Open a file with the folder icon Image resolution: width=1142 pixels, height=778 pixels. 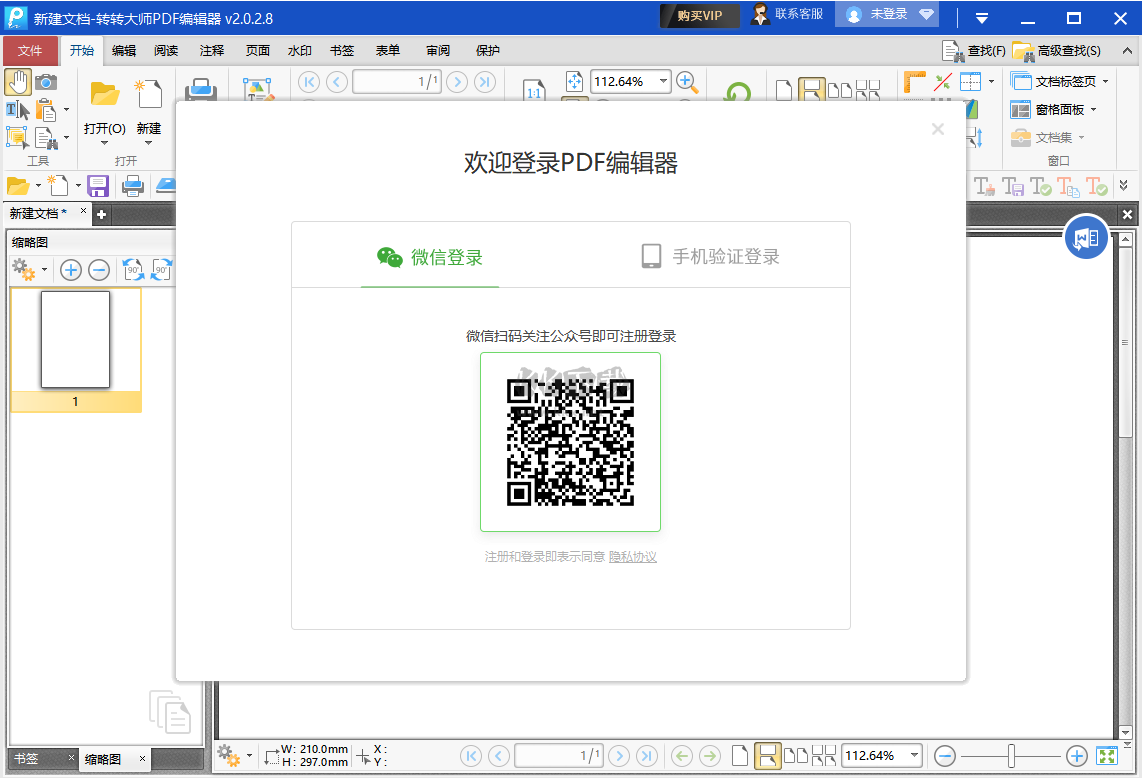click(x=103, y=95)
